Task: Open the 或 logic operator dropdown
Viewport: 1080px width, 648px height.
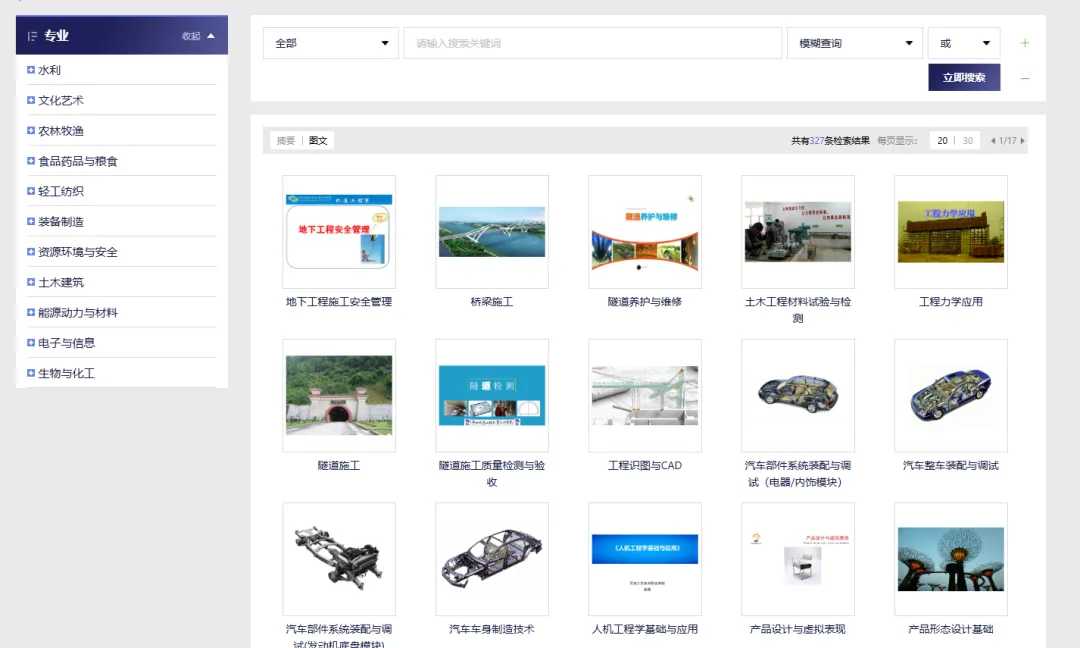Action: [964, 43]
